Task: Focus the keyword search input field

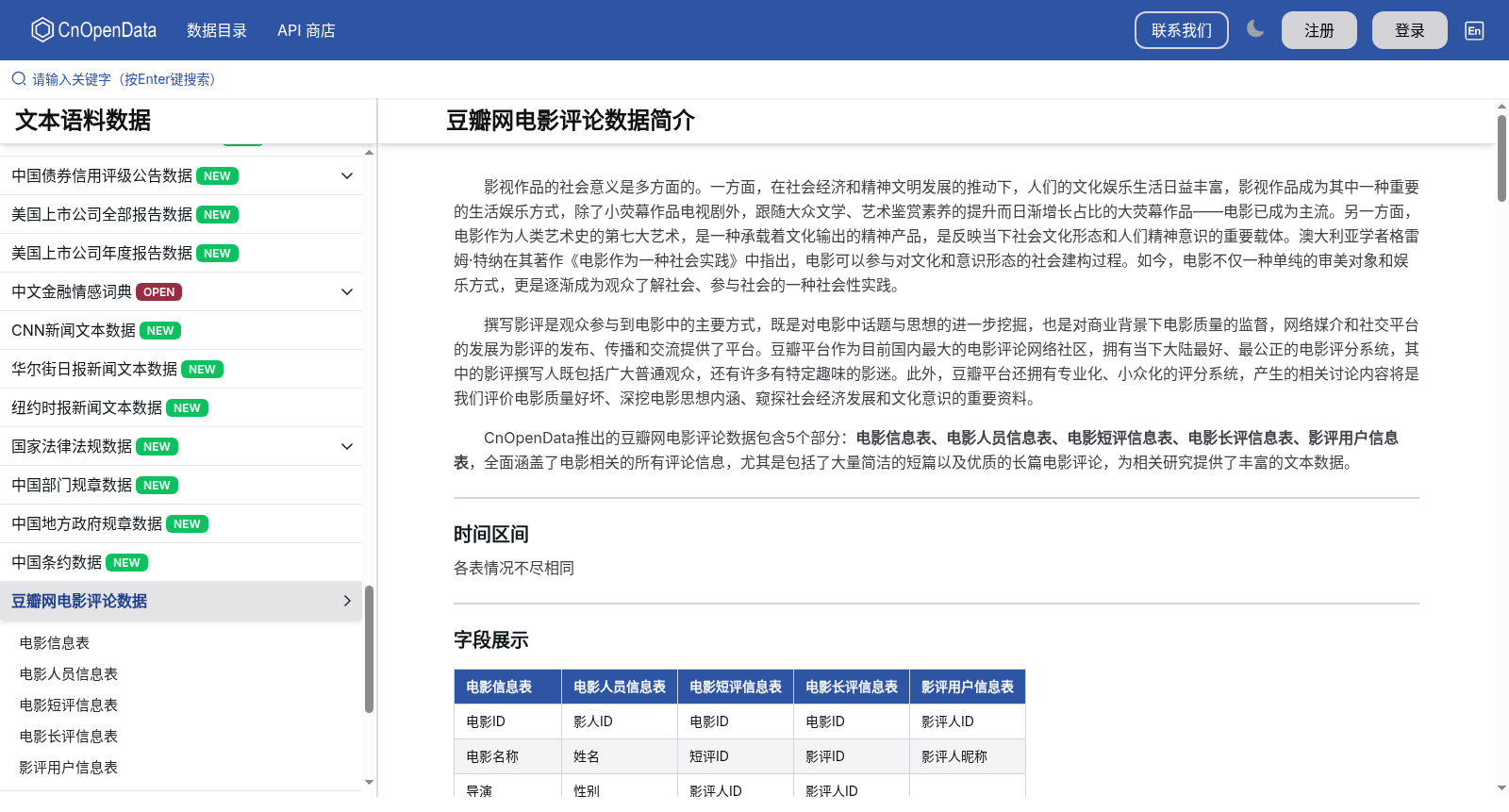Action: pos(754,79)
